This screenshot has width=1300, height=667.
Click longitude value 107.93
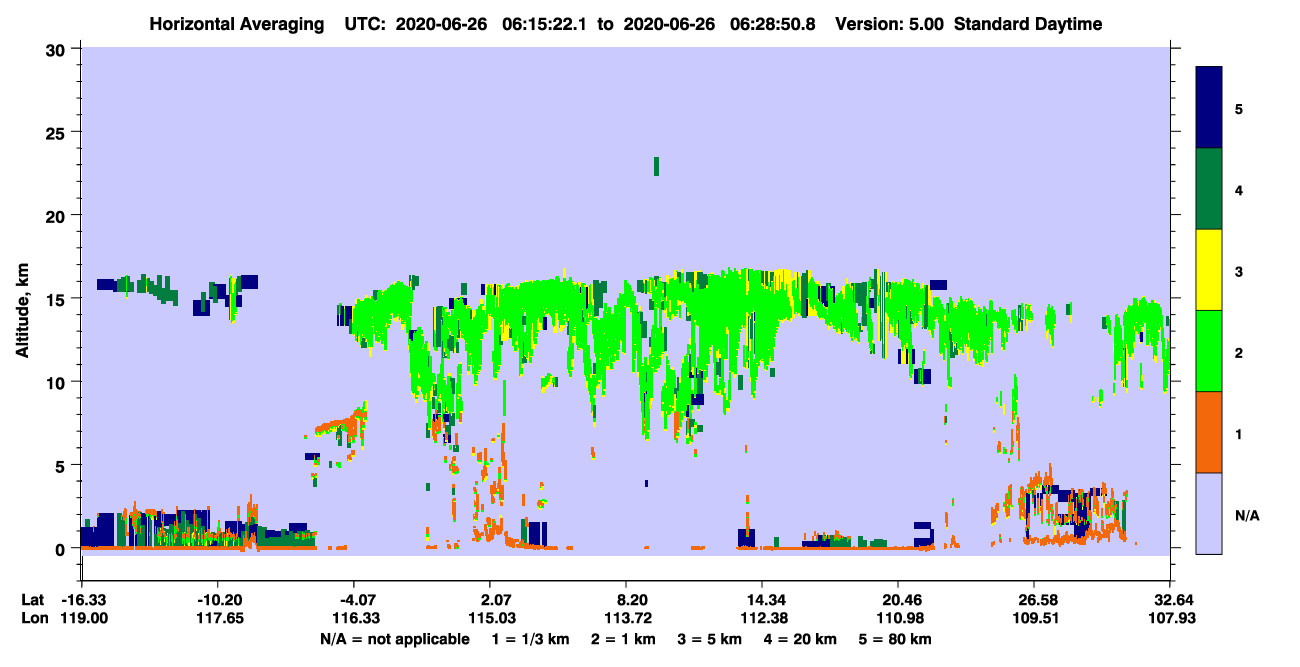click(1170, 619)
